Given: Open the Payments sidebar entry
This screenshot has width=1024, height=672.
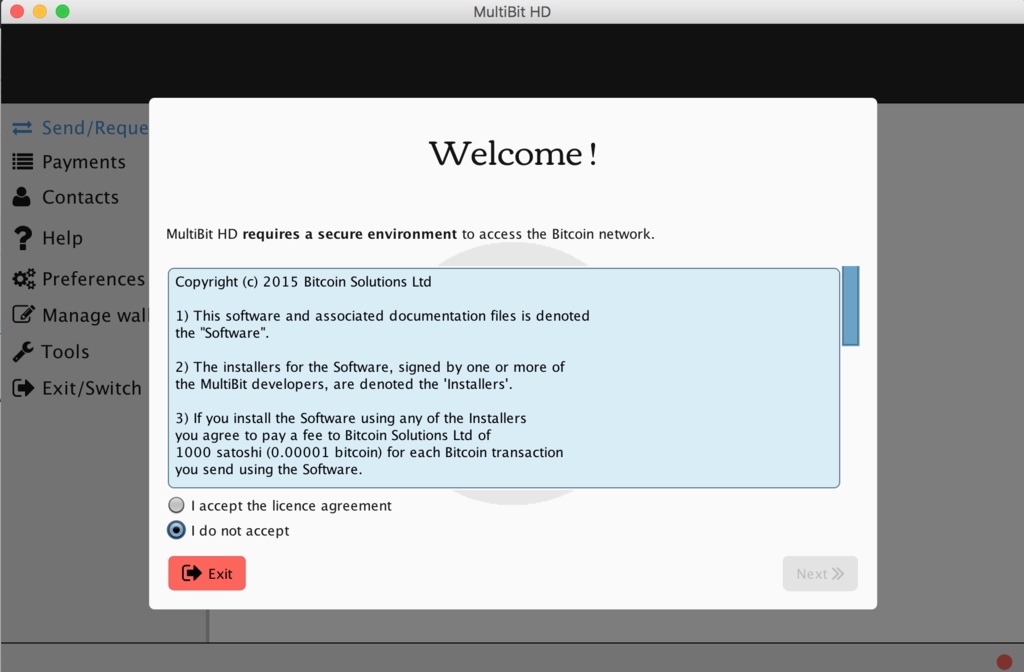Looking at the screenshot, I should 84,161.
